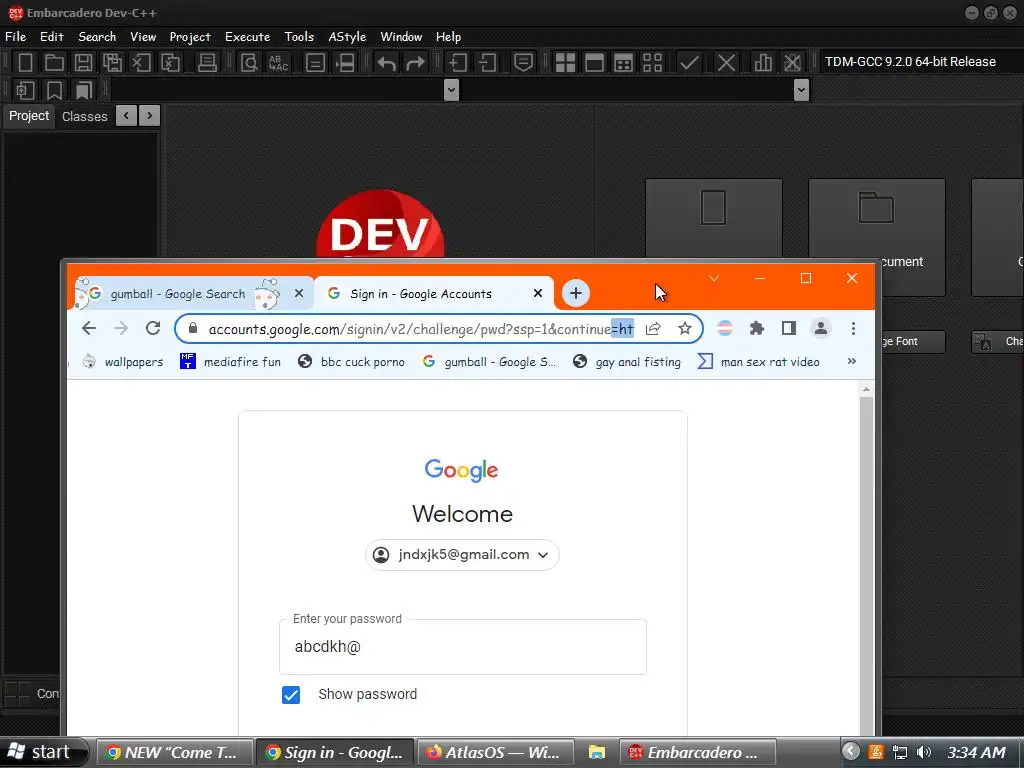
Task: Open the first empty combo box dropdown in Dev-C++
Action: click(x=451, y=89)
